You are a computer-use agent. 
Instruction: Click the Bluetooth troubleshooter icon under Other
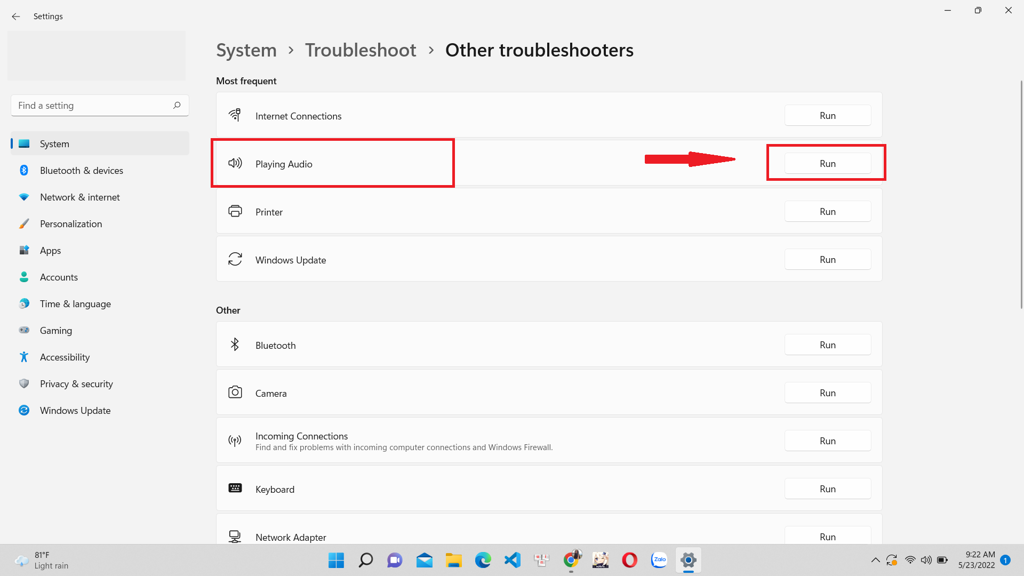click(234, 345)
